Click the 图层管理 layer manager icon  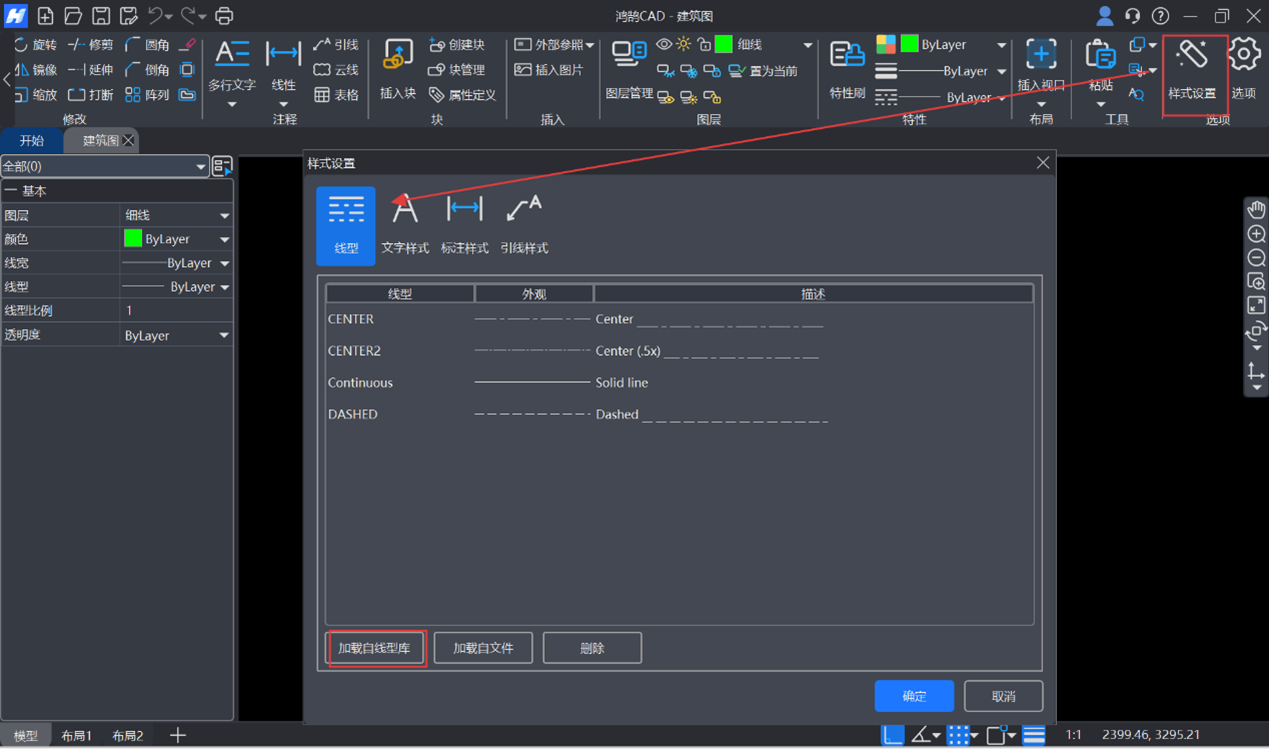(x=629, y=65)
